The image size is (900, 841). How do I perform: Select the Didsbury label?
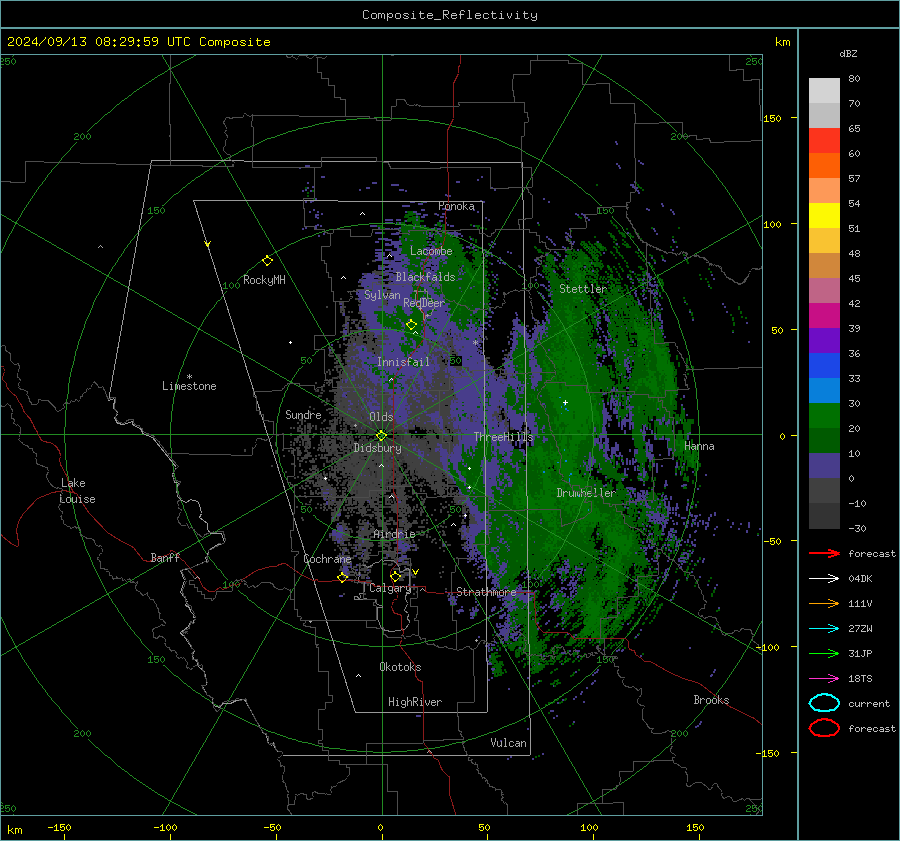[x=377, y=448]
